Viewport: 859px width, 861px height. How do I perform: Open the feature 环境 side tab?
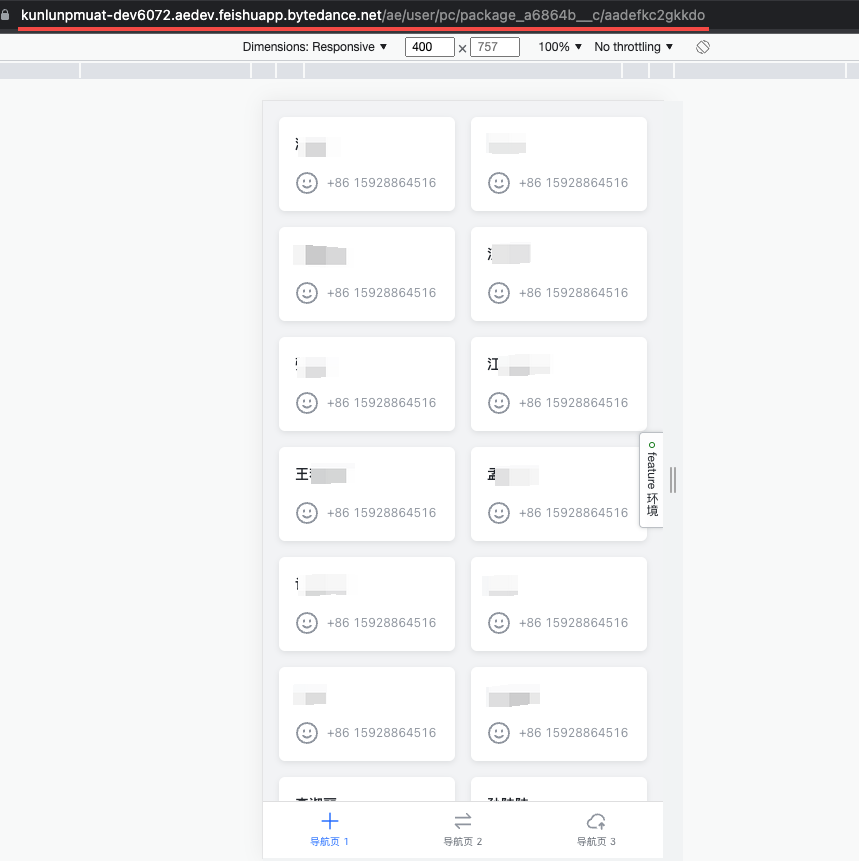[x=651, y=479]
